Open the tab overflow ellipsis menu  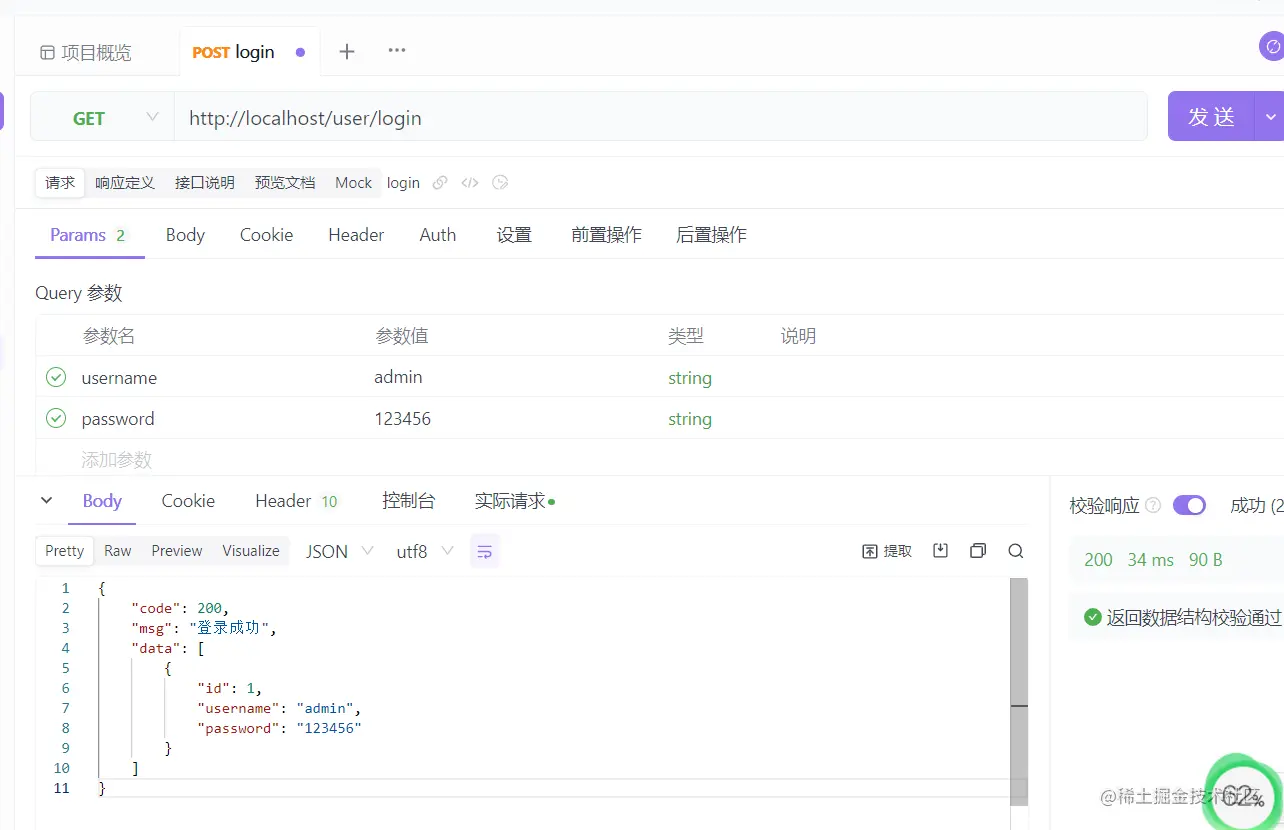[397, 51]
